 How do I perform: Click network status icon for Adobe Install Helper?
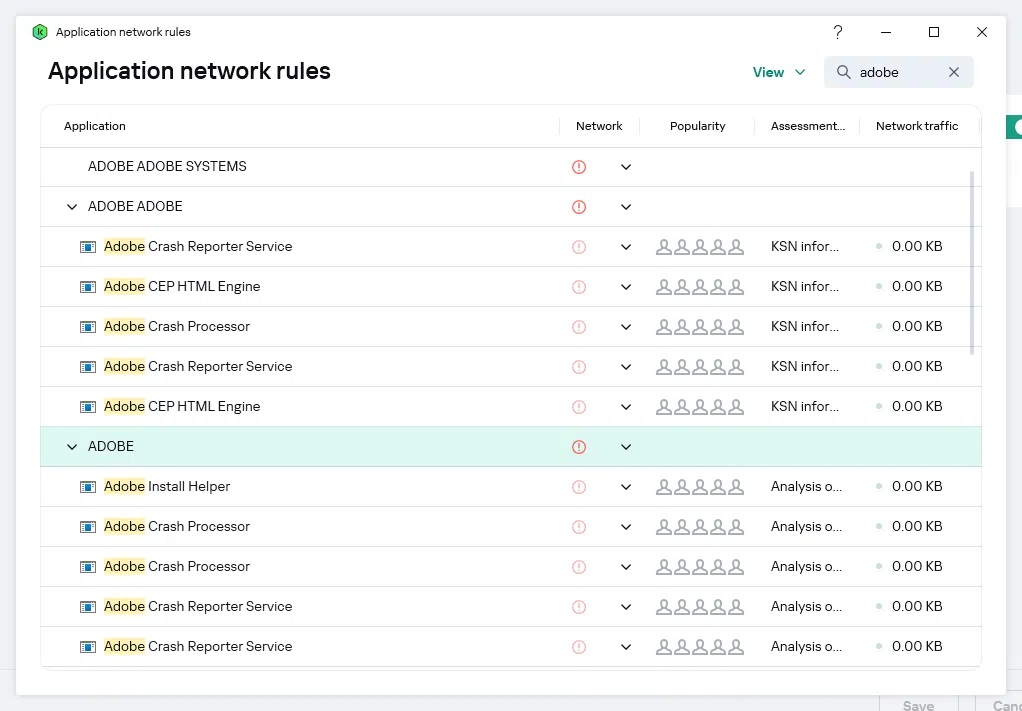(x=579, y=487)
